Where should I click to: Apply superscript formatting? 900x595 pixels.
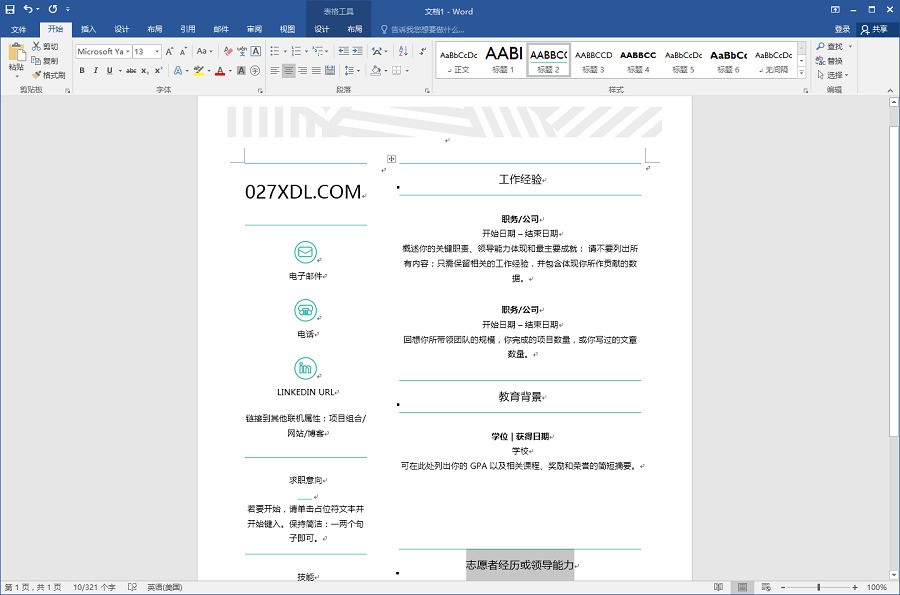pos(157,70)
